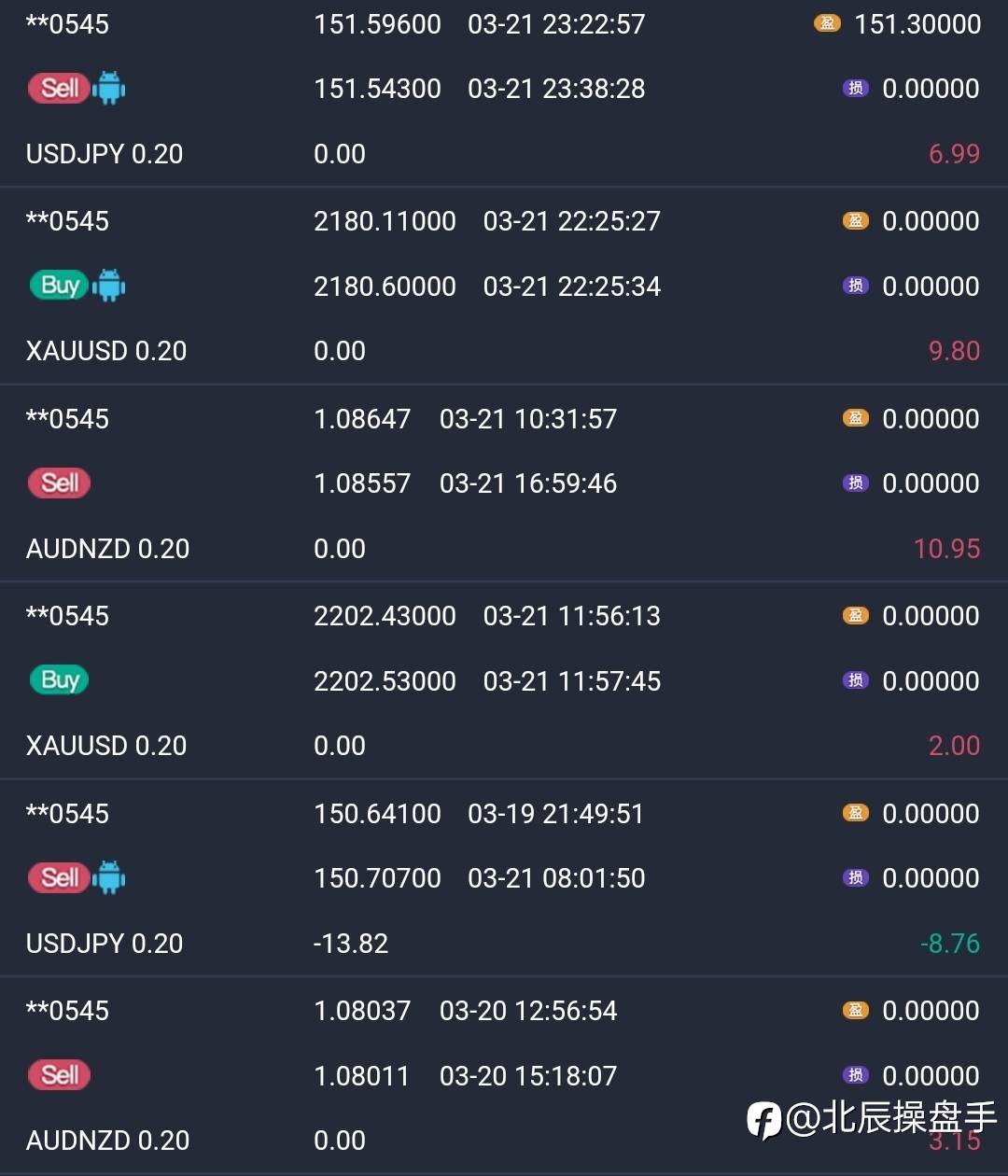Tap the Sell badge on the 1.08011 AUDNZD trade

pyautogui.click(x=60, y=1075)
